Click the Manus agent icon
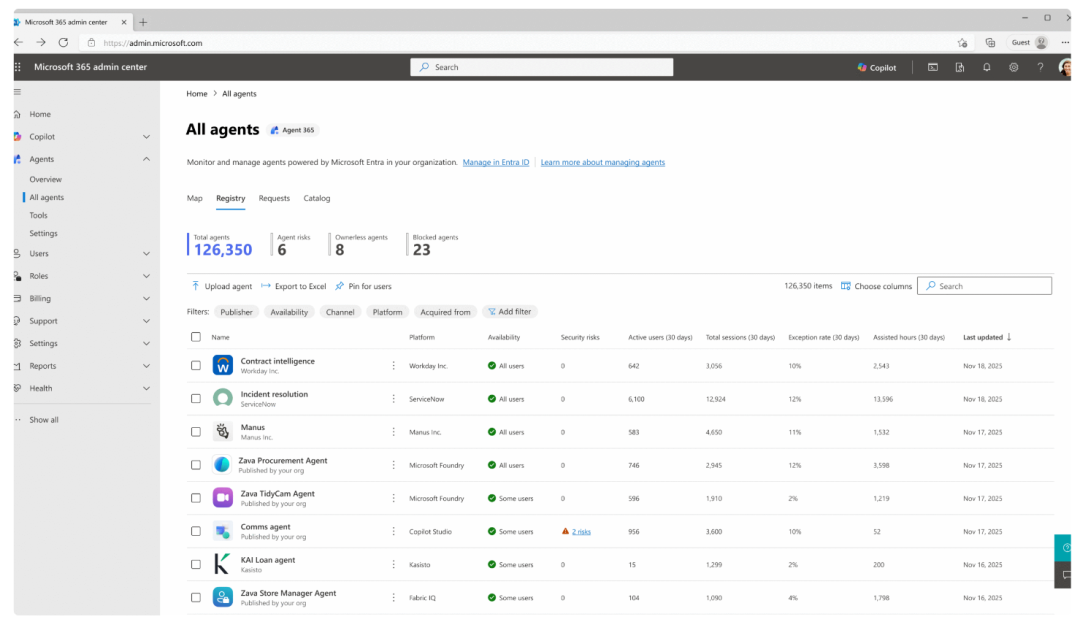This screenshot has height=622, width=1080. pyautogui.click(x=222, y=431)
